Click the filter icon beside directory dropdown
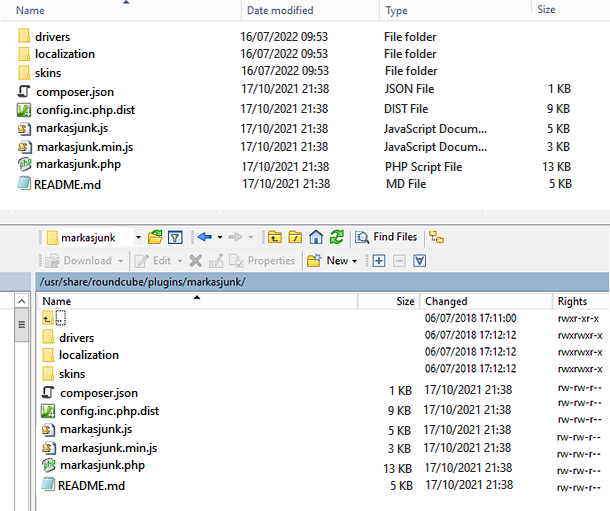The image size is (610, 511). pos(175,237)
